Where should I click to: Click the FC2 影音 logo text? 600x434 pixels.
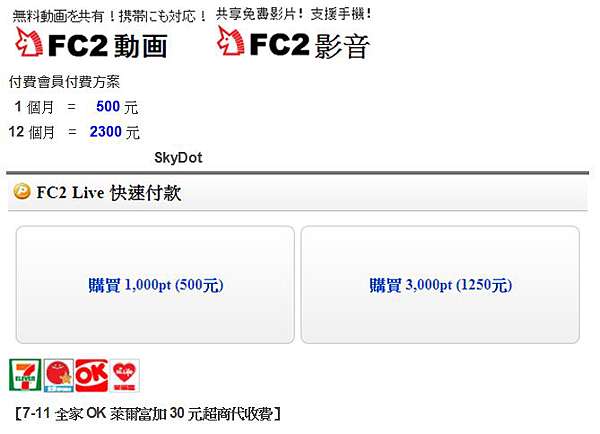click(x=309, y=44)
